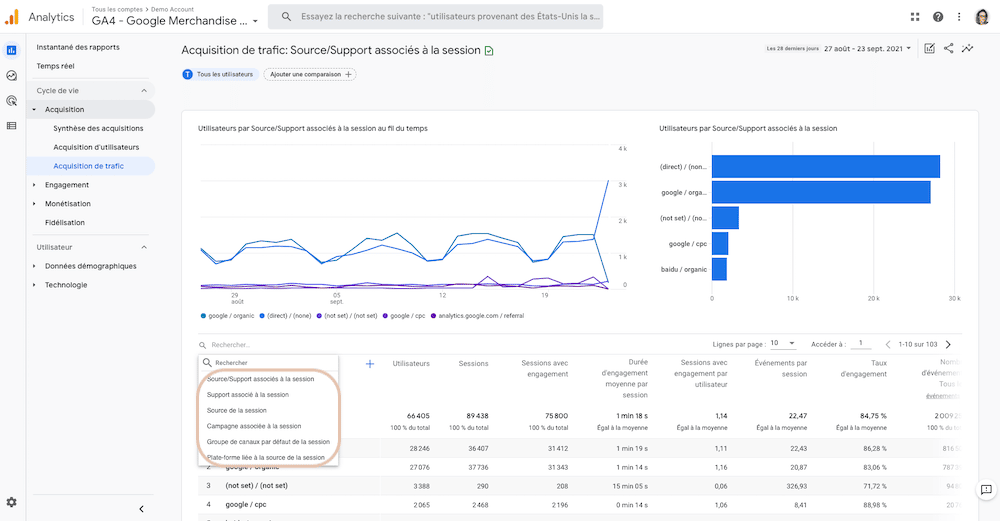This screenshot has width=1000, height=521.
Task: Go to the next page of table rows
Action: point(948,344)
